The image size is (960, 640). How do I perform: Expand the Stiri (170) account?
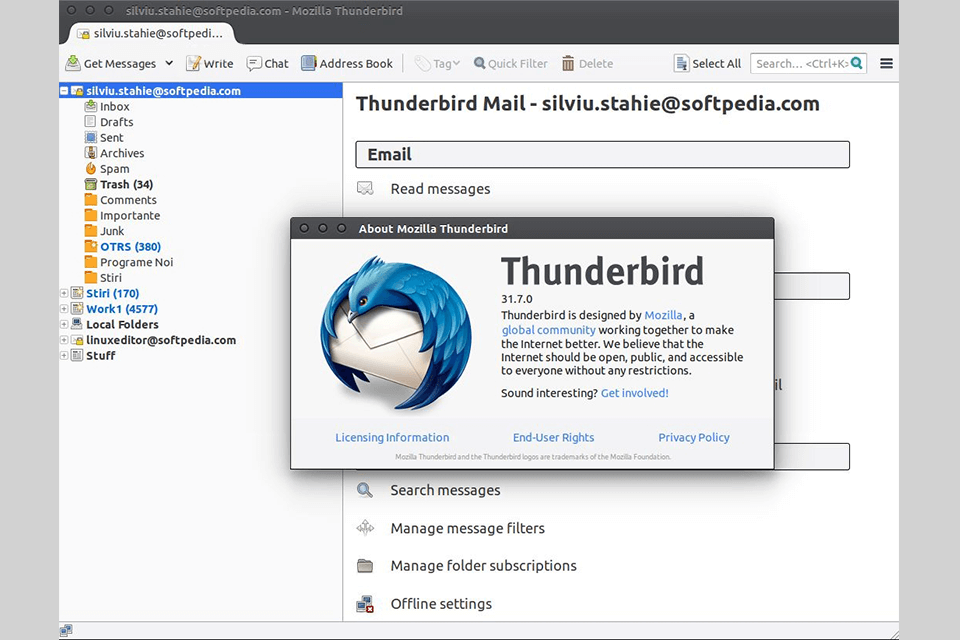pos(64,293)
